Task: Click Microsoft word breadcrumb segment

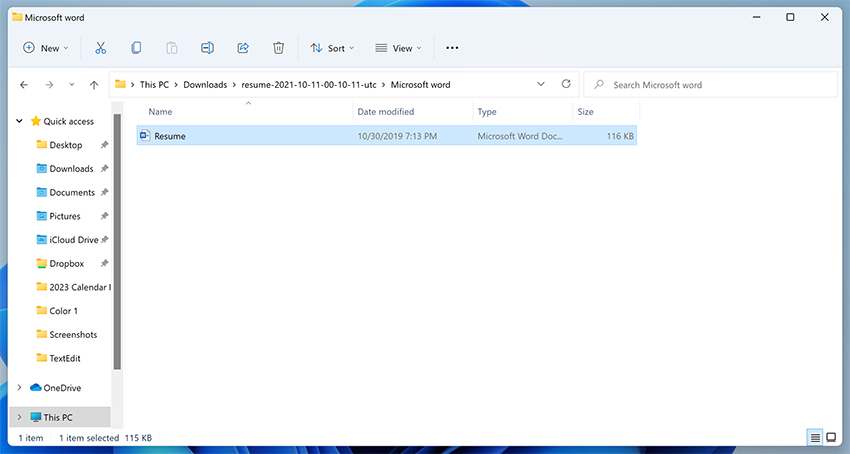Action: point(421,85)
